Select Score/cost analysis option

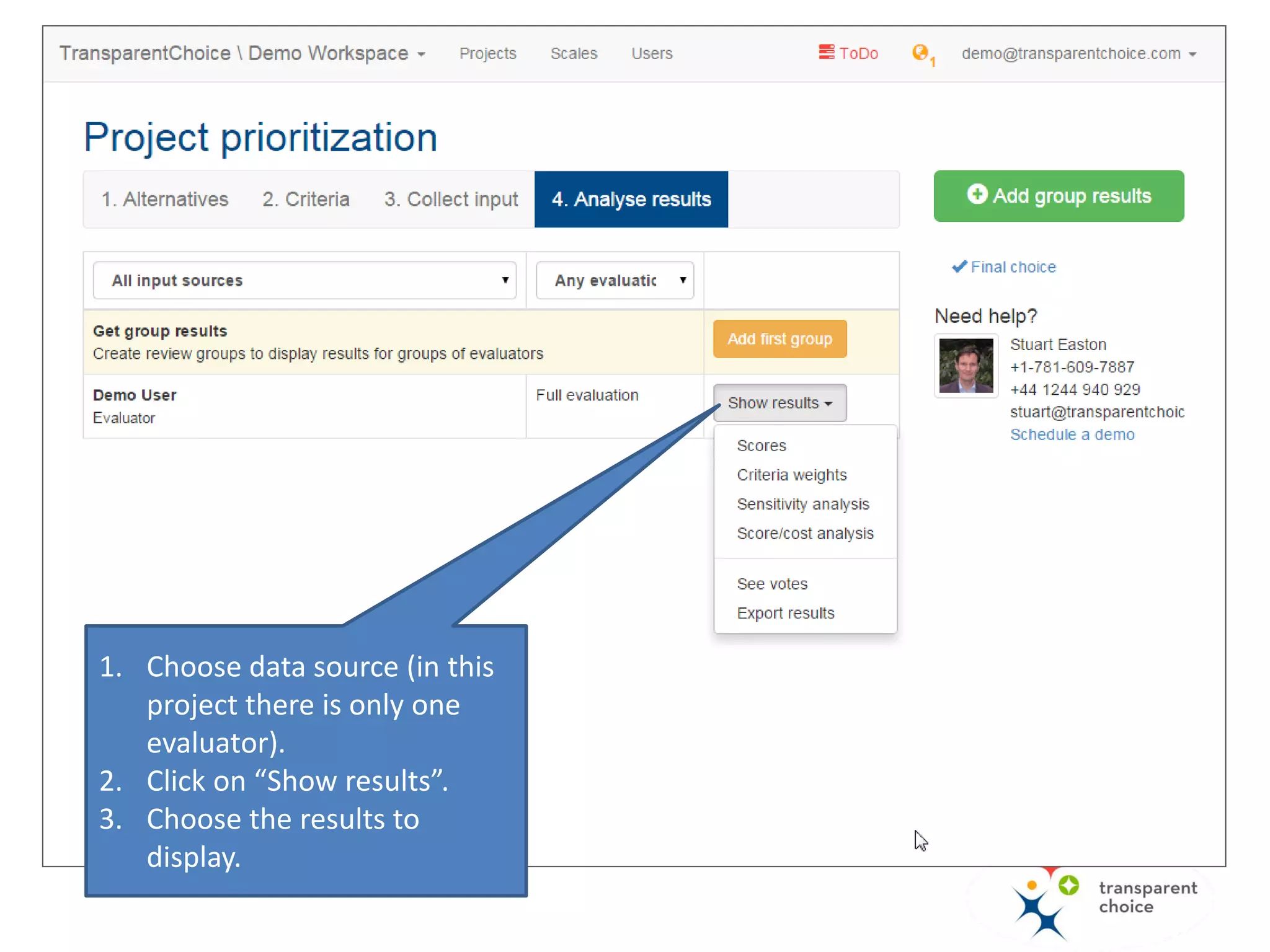coord(804,533)
